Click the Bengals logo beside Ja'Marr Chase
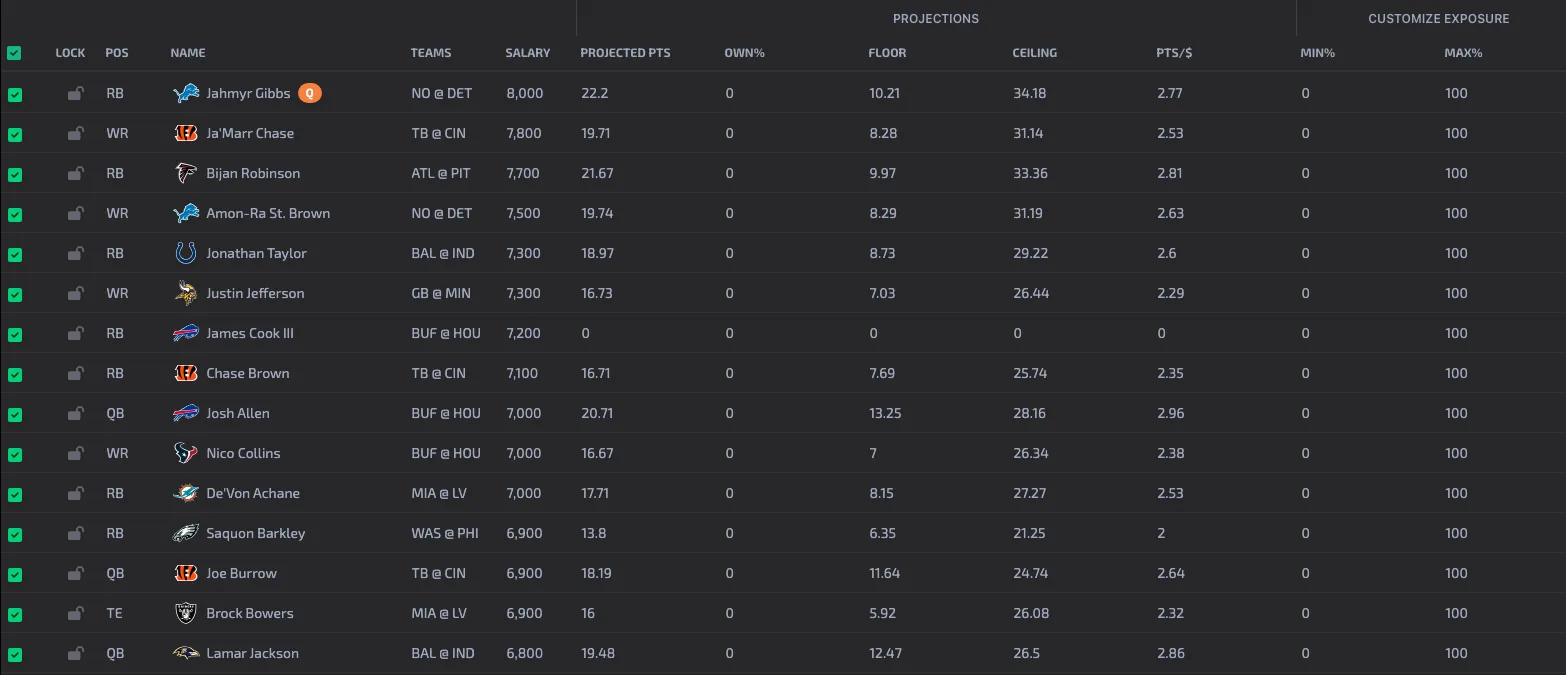 pyautogui.click(x=186, y=133)
